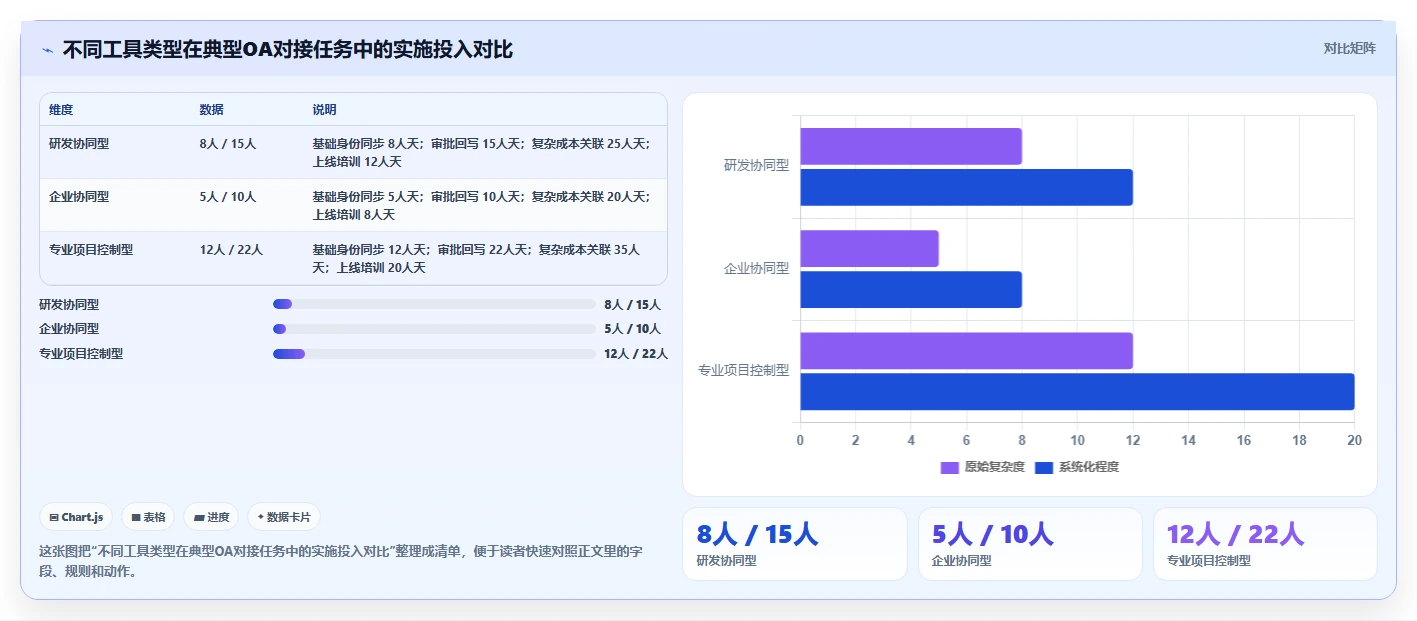Click the 说明 column header
The image size is (1417, 621).
pos(324,110)
